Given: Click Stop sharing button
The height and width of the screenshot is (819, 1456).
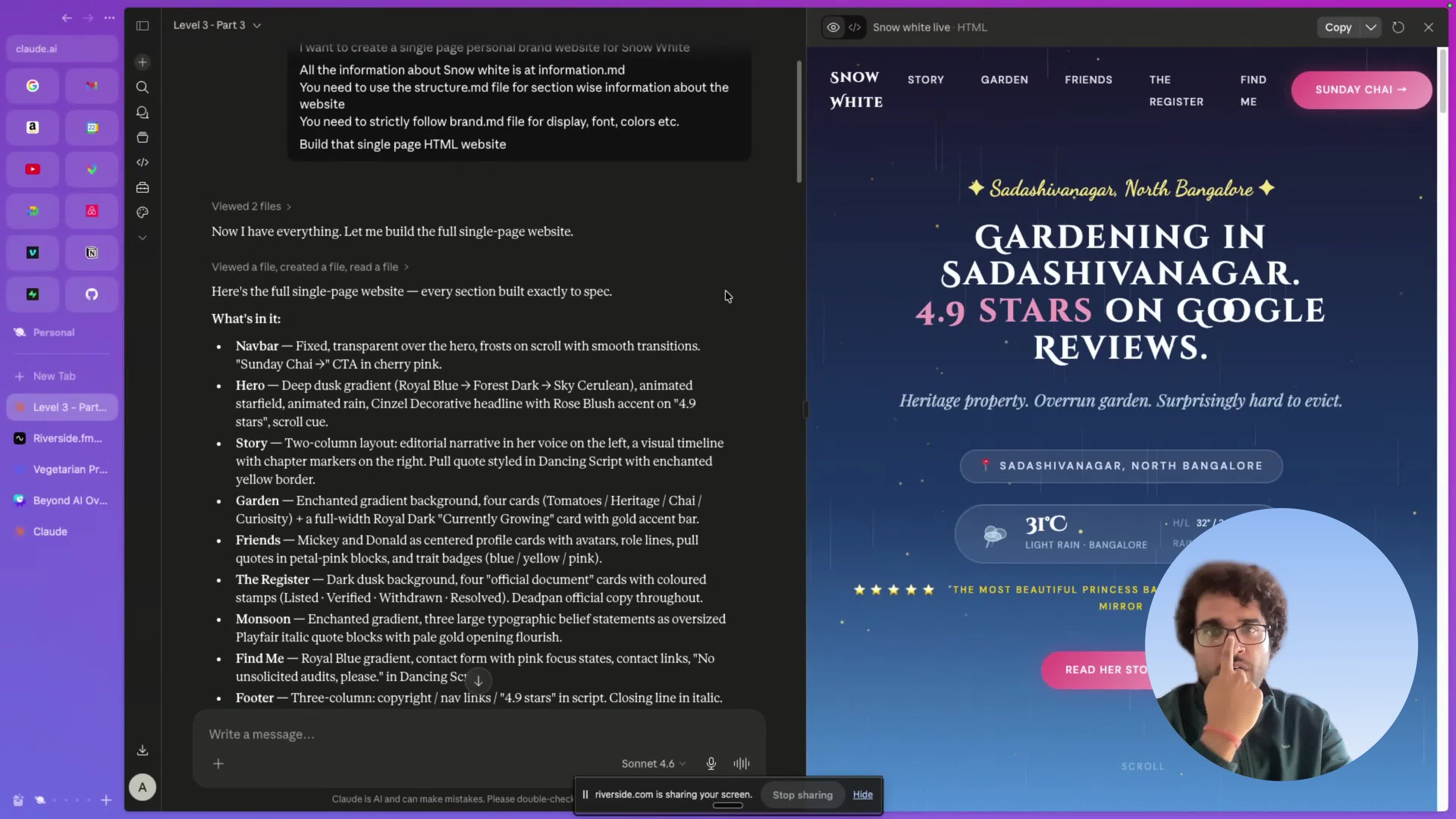Looking at the screenshot, I should [803, 795].
